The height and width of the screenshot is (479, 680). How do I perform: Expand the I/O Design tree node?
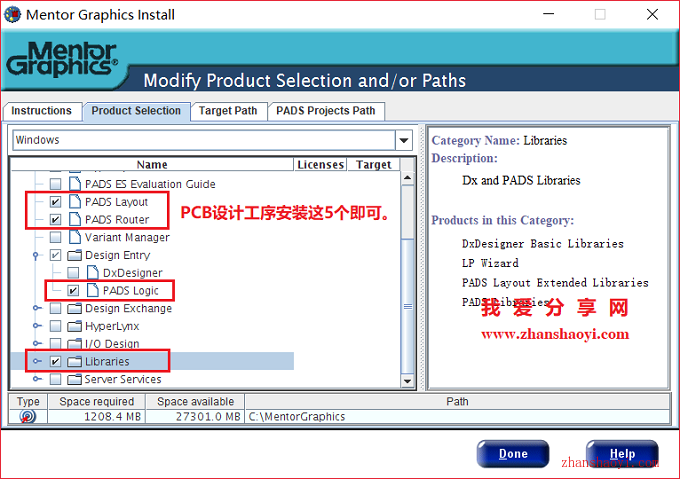37,344
